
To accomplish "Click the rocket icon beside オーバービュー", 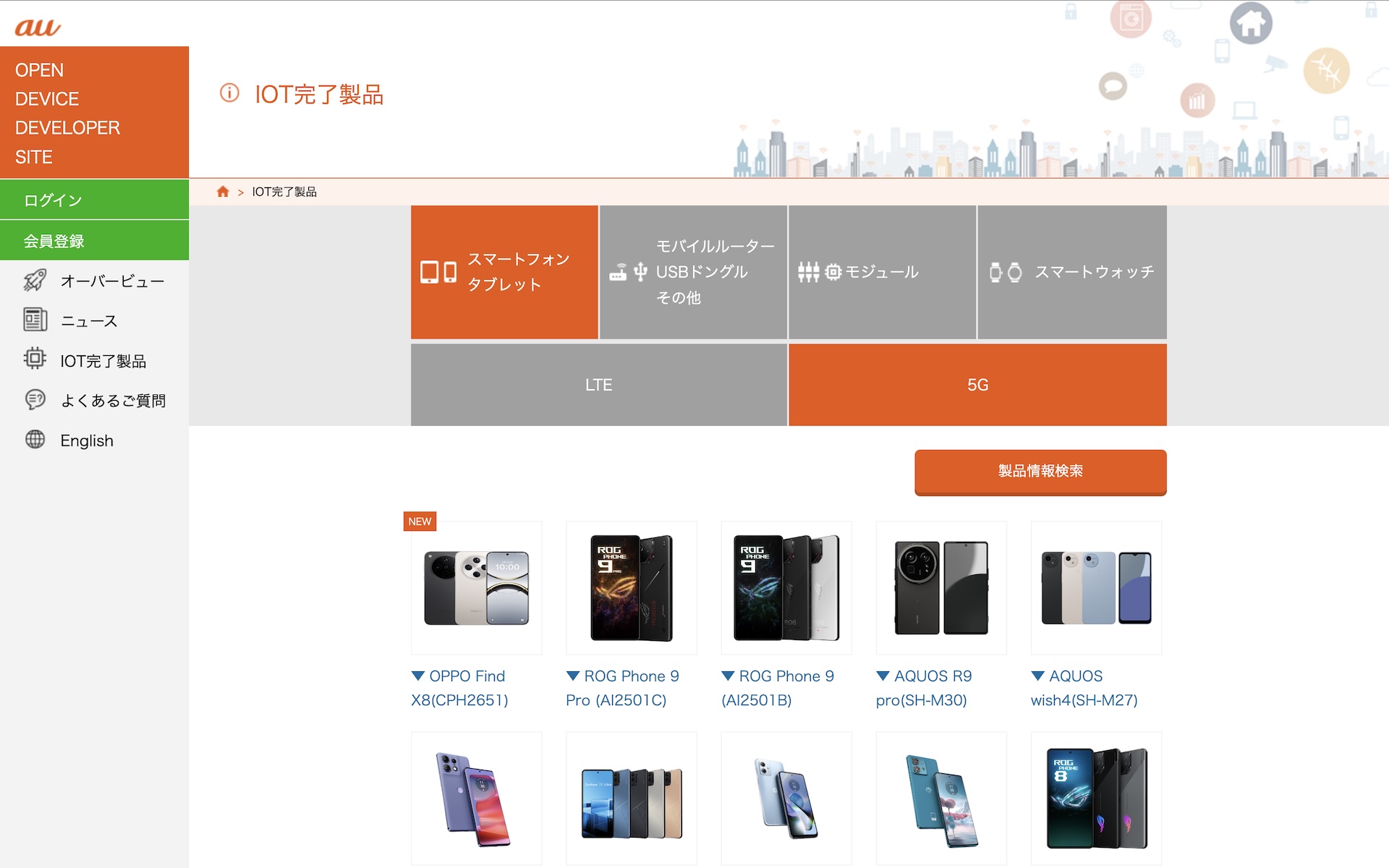I will [x=35, y=281].
